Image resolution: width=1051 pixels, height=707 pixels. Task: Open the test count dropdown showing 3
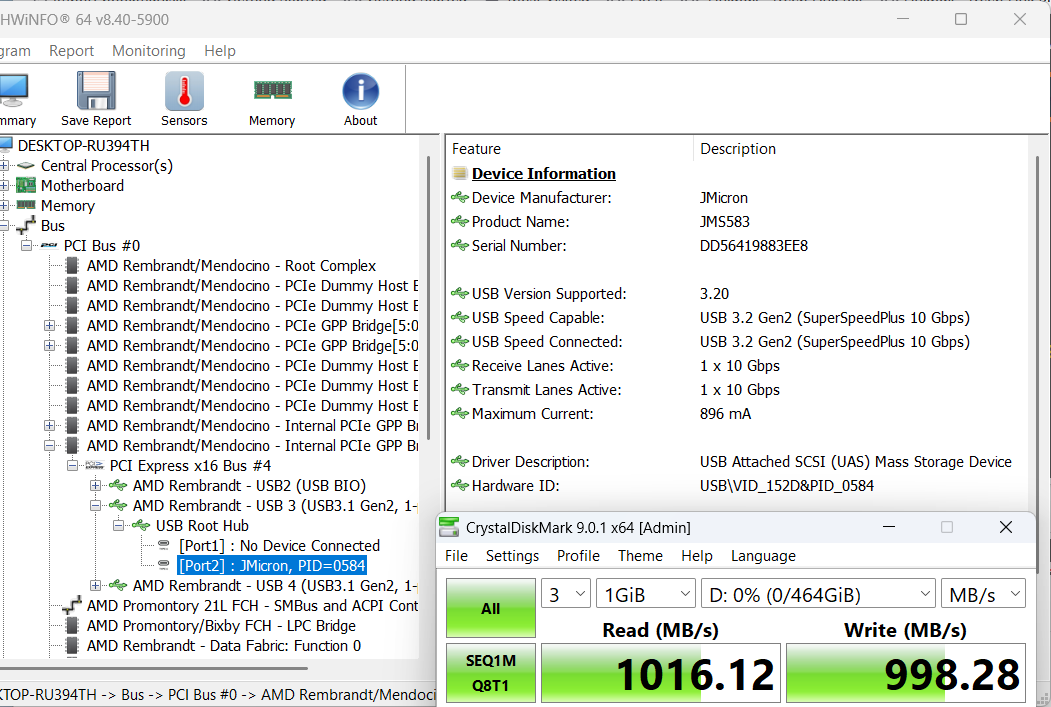(566, 595)
